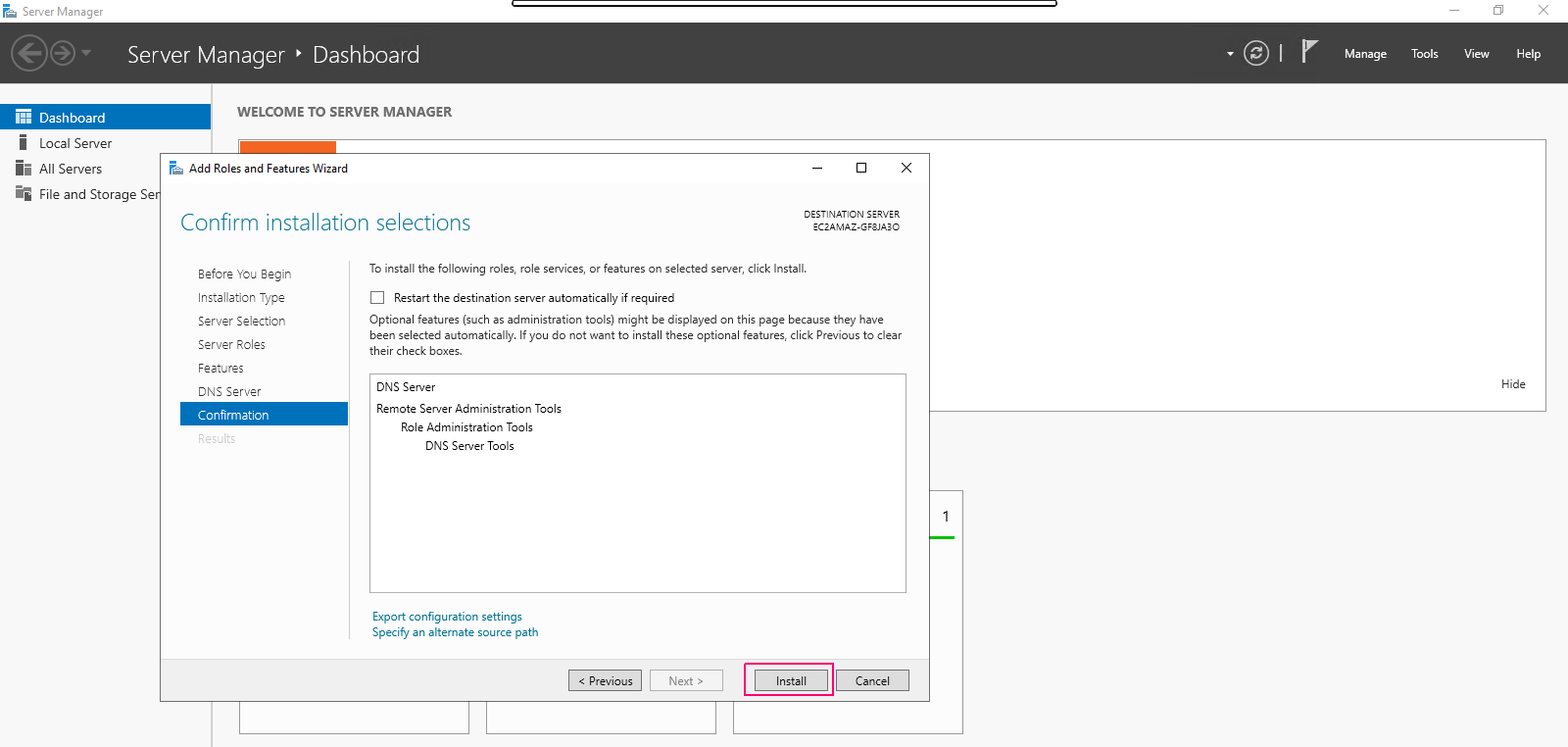Go to Server Selection wizard step
The height and width of the screenshot is (747, 1568).
(241, 321)
